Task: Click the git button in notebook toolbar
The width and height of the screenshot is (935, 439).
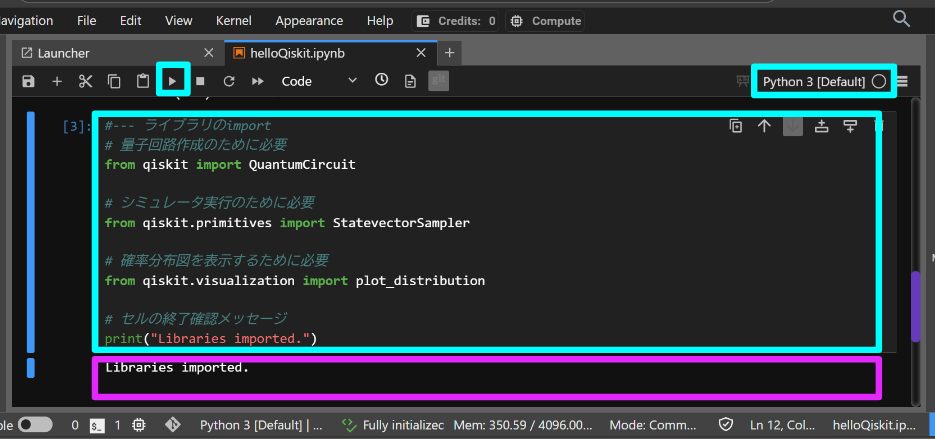Action: point(438,81)
